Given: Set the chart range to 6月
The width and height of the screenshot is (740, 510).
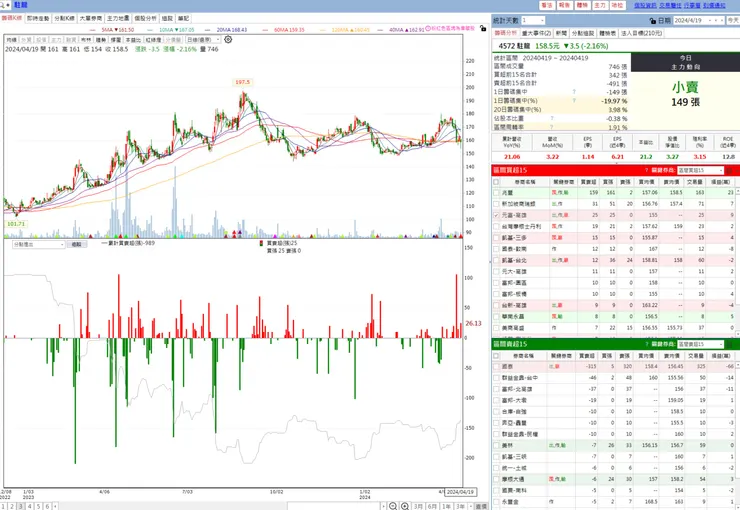Looking at the screenshot, I should (x=432, y=506).
